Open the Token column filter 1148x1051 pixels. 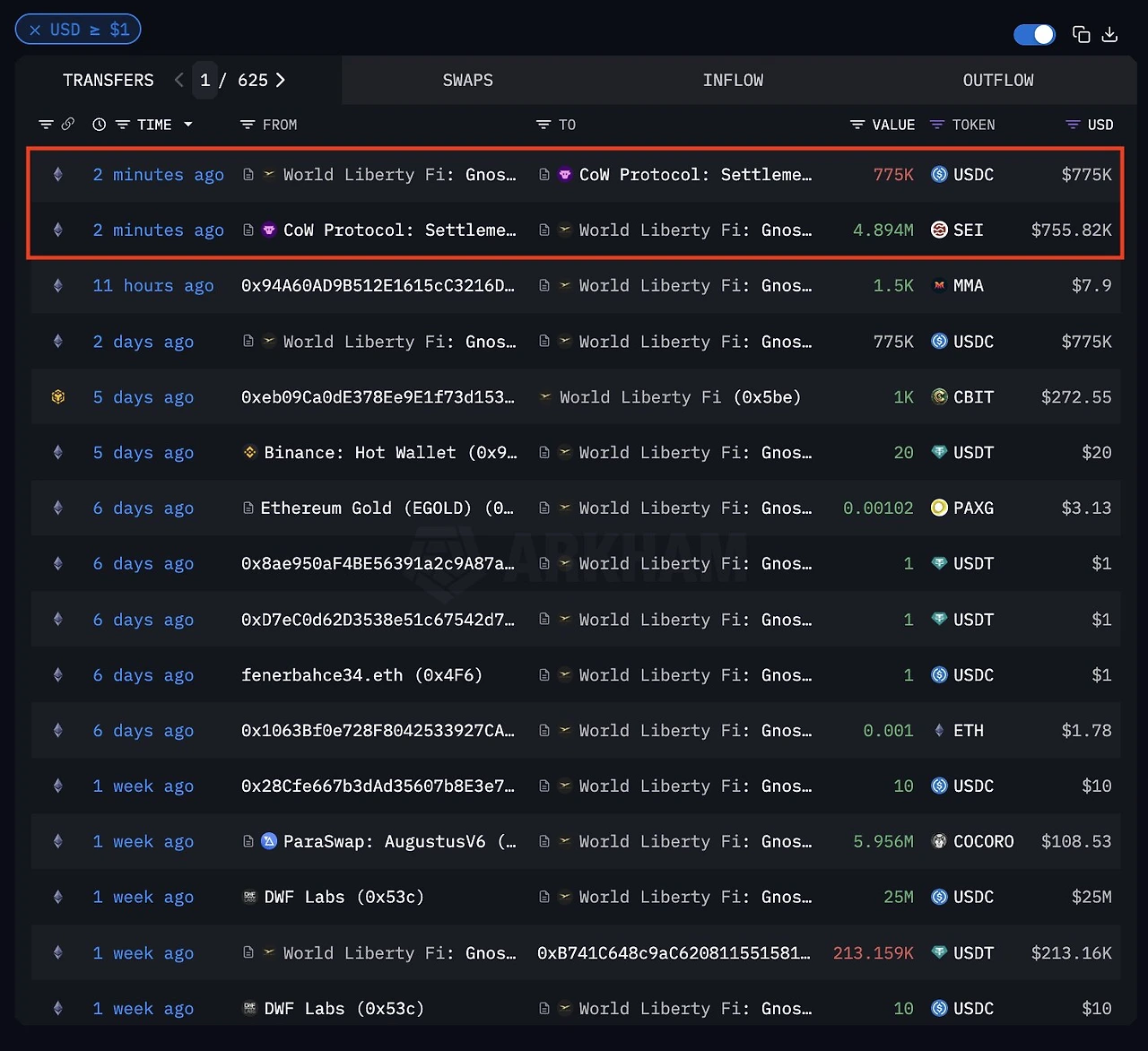(937, 125)
